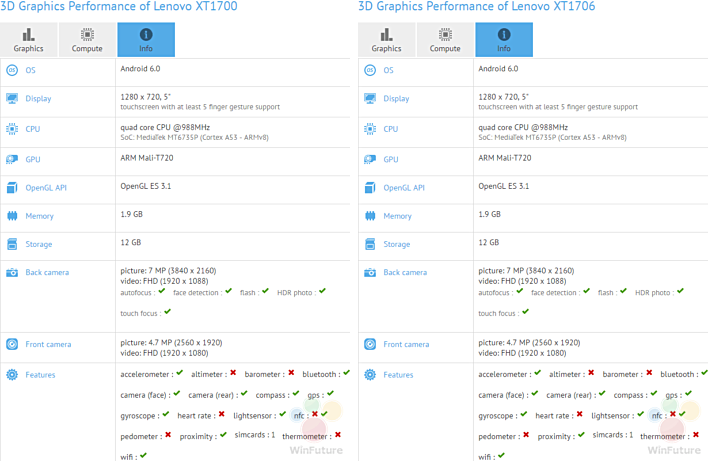Click '1.9 GB' memory value in XT1700 panel
The image size is (710, 461).
(x=132, y=214)
